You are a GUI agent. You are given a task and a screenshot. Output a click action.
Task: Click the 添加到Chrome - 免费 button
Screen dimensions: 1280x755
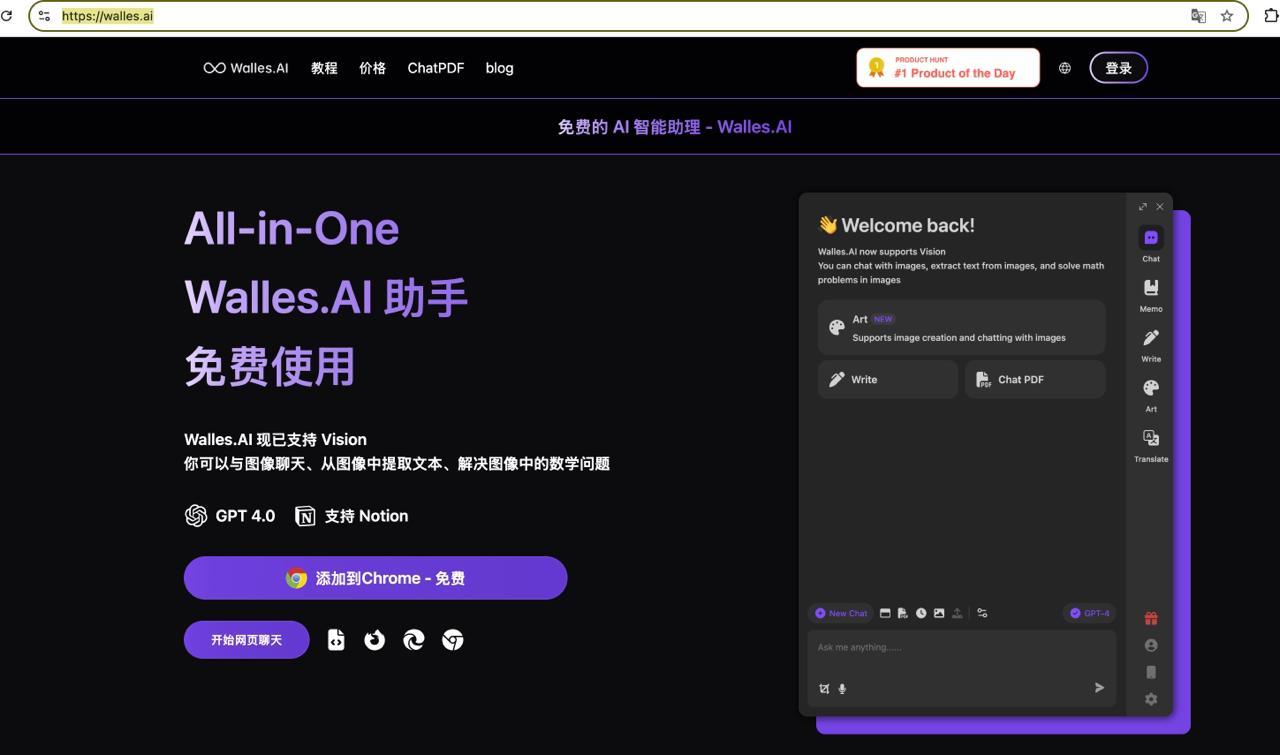375,578
